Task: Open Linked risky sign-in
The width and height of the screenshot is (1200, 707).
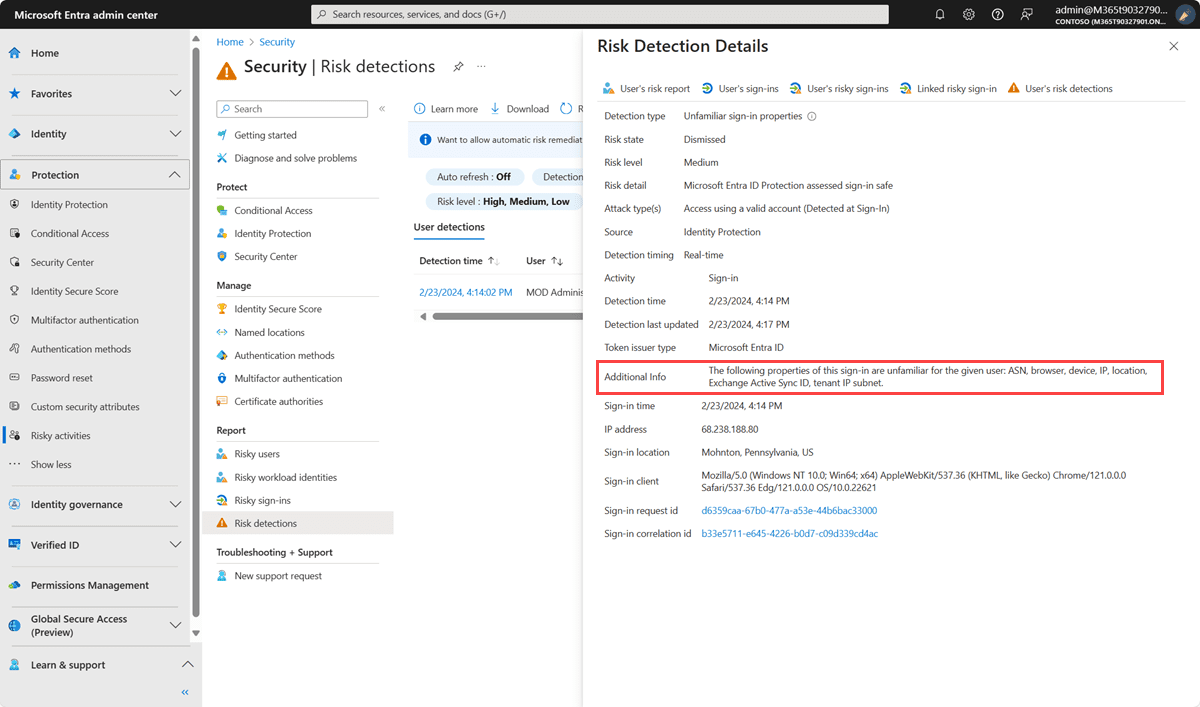Action: click(x=948, y=88)
